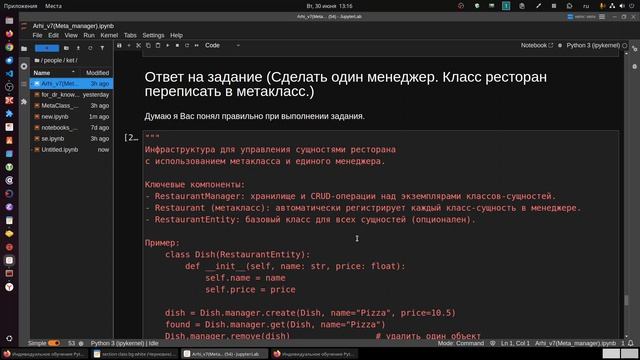Image resolution: width=640 pixels, height=360 pixels.
Task: Open the volume control in system tray
Action: [x=622, y=6]
